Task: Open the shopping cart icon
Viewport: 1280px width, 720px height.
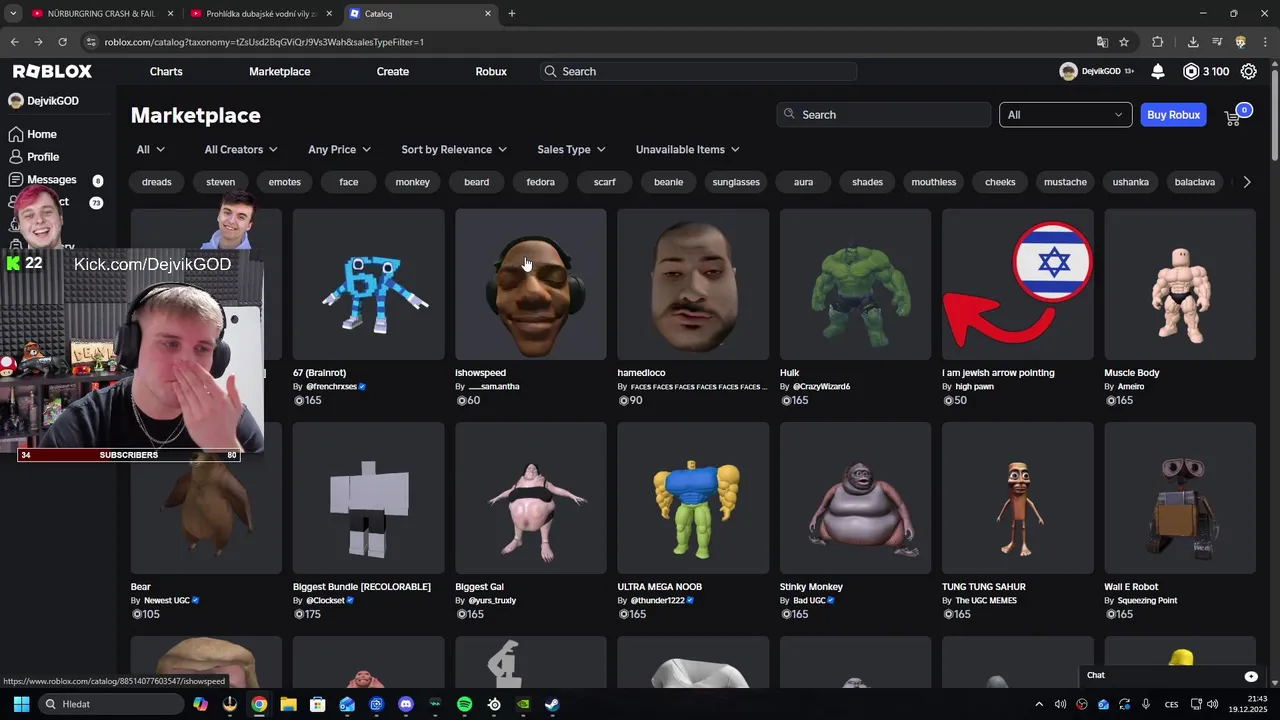Action: click(1233, 116)
